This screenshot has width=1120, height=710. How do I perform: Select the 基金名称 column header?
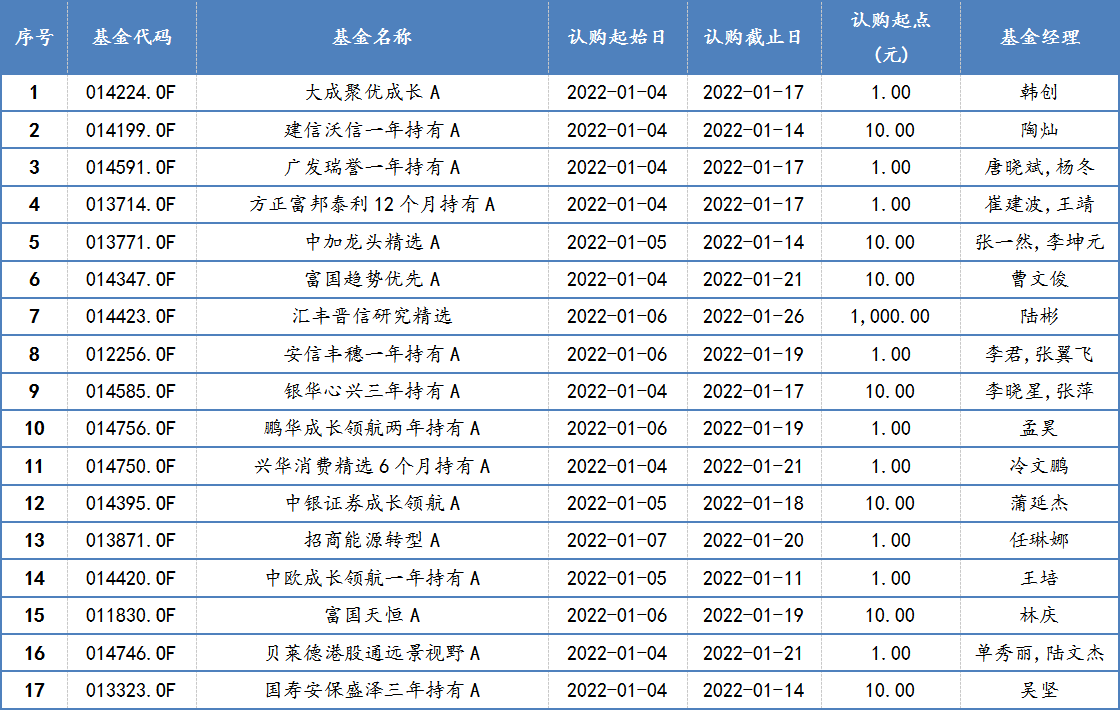pyautogui.click(x=372, y=37)
